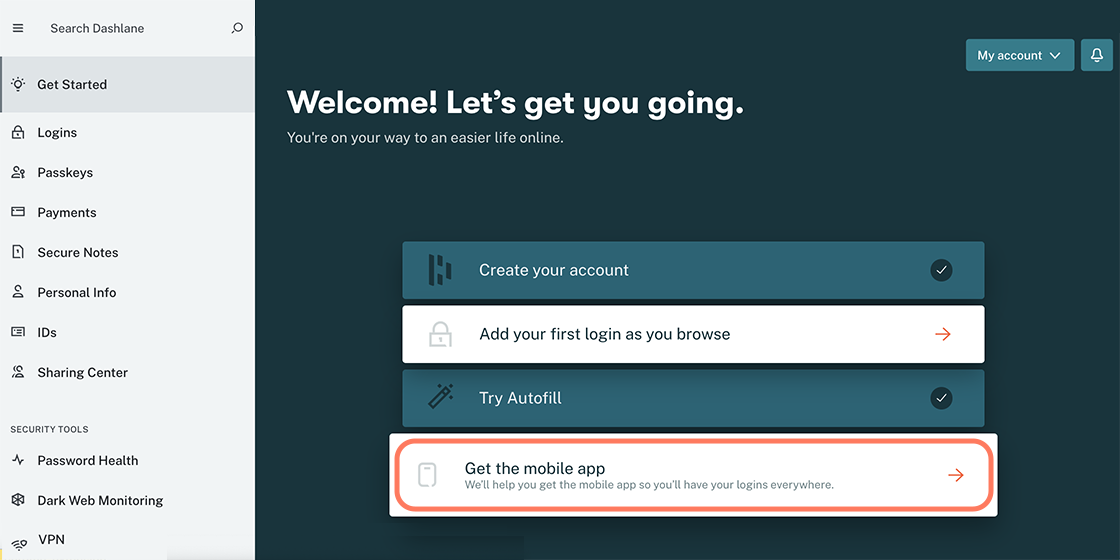Click the Dark Web Monitoring icon
The width and height of the screenshot is (1120, 560).
tap(18, 500)
